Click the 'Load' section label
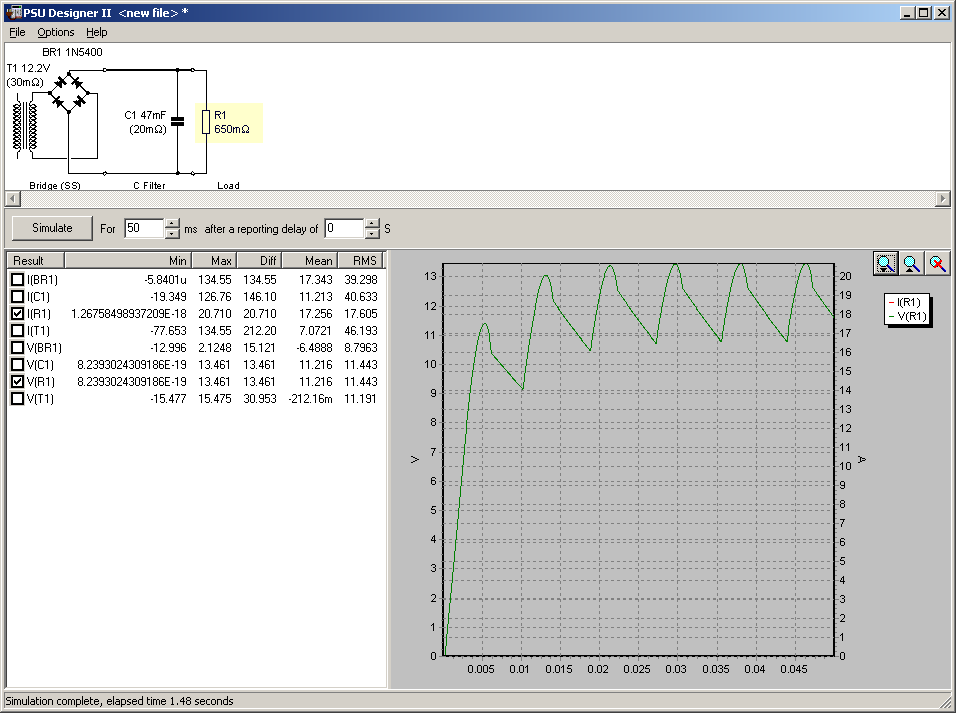 coord(229,185)
